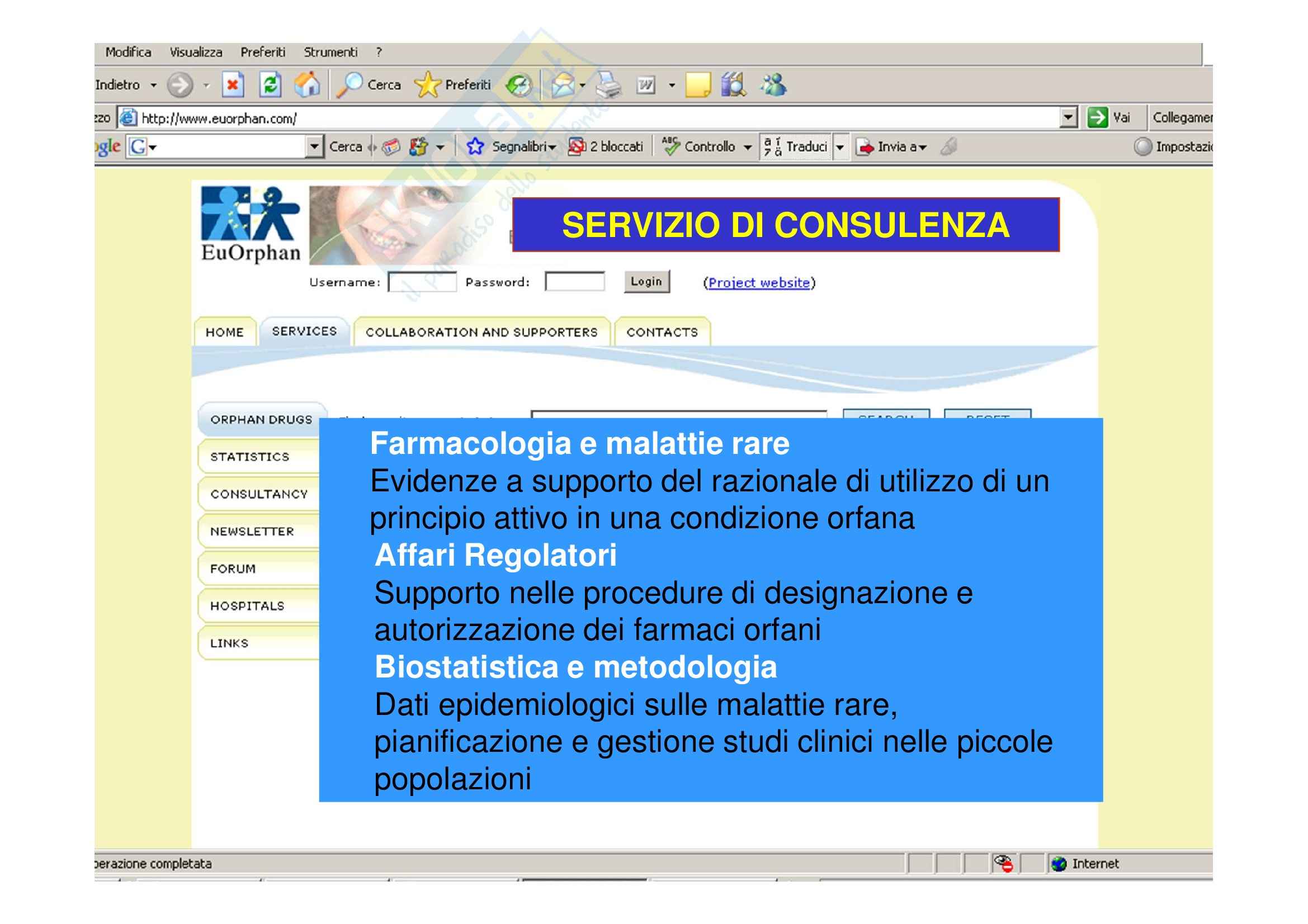Image resolution: width=1308 pixels, height=924 pixels.
Task: Click the yellow Discuss note icon
Action: tap(698, 86)
